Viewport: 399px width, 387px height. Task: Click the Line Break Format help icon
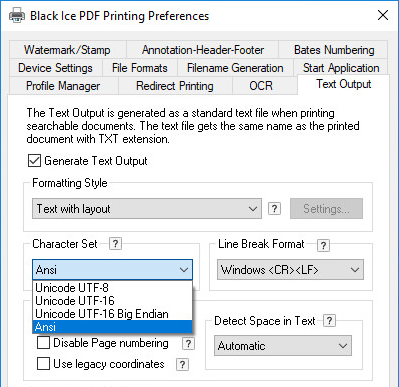[x=323, y=246]
